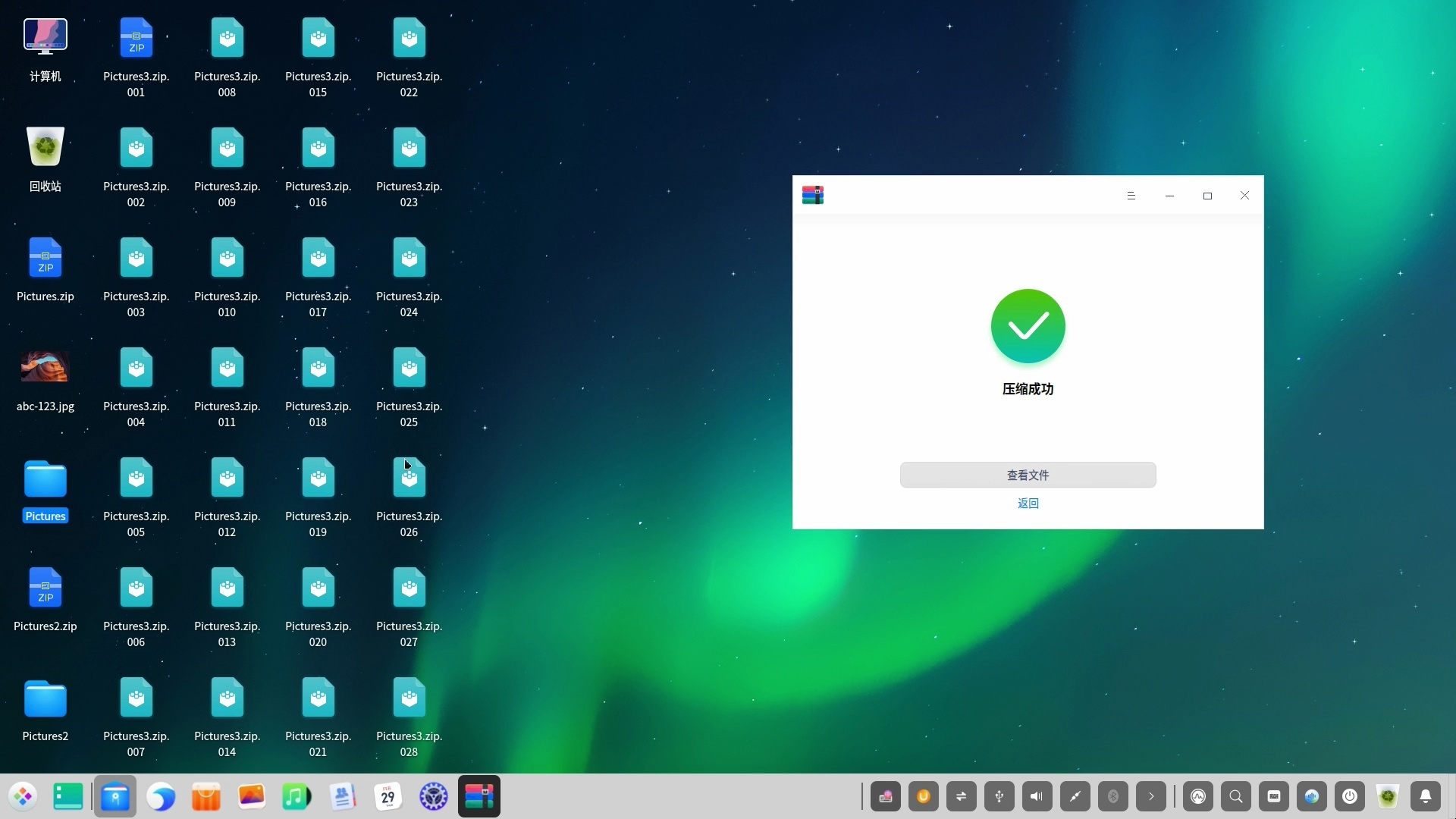This screenshot has width=1456, height=819.
Task: Open the search magnifier tray icon
Action: click(x=1236, y=796)
